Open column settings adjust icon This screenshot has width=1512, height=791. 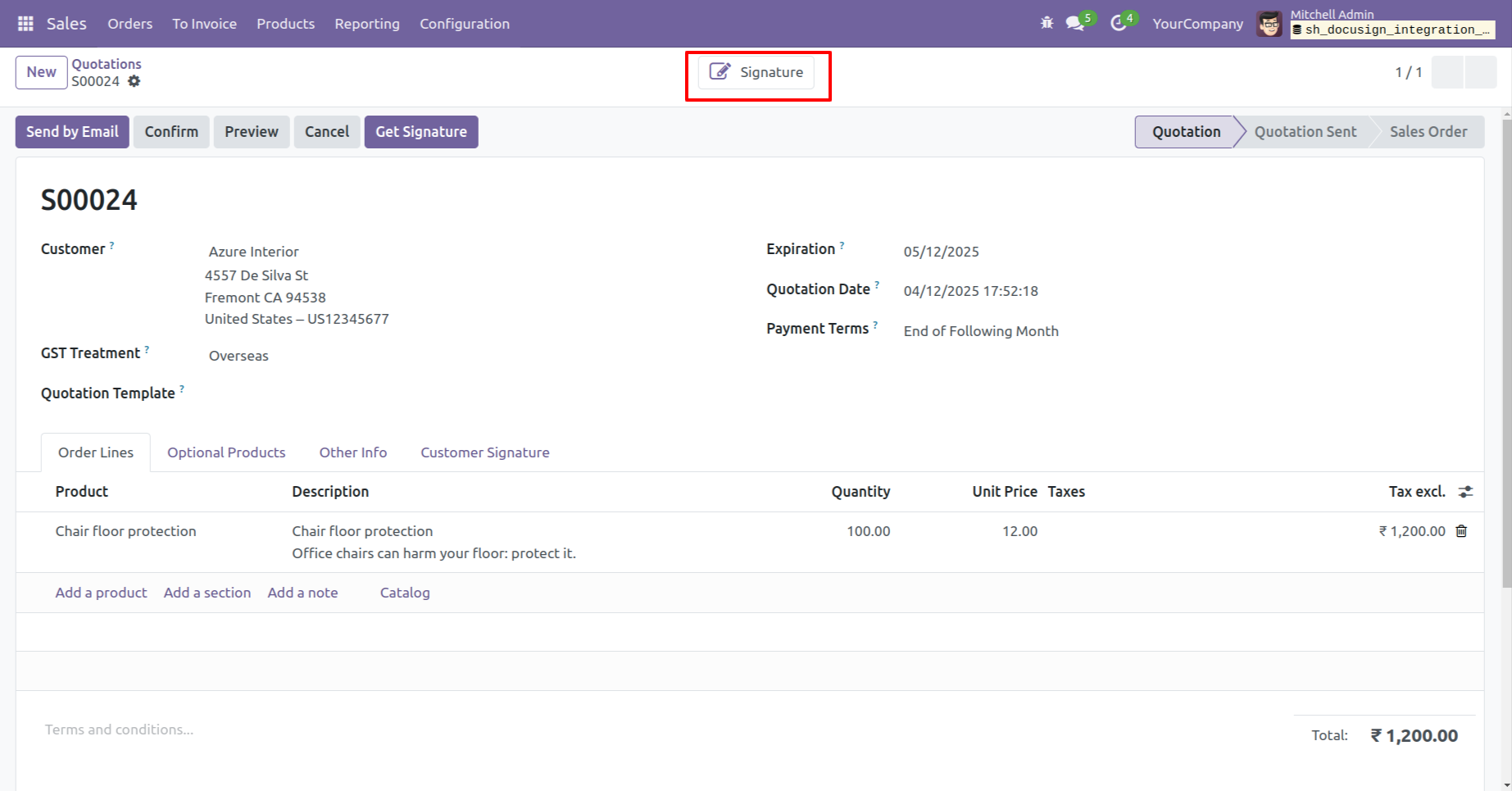[1465, 492]
